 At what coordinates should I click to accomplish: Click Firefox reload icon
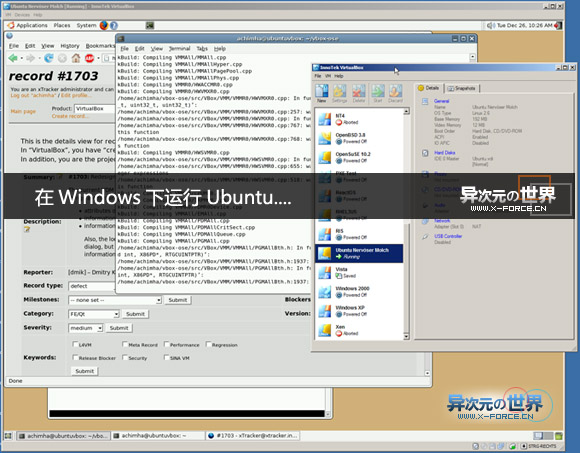coord(48,58)
